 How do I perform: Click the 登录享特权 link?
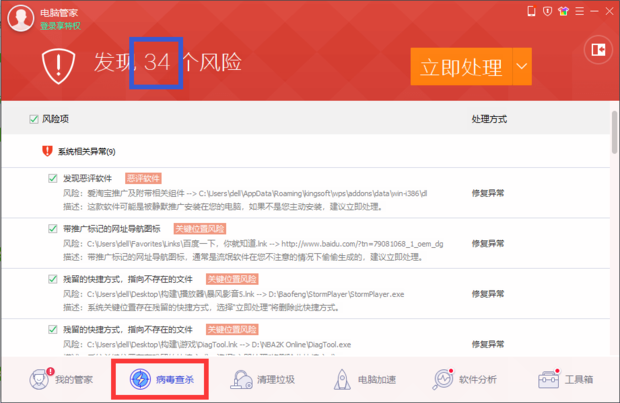(x=62, y=26)
